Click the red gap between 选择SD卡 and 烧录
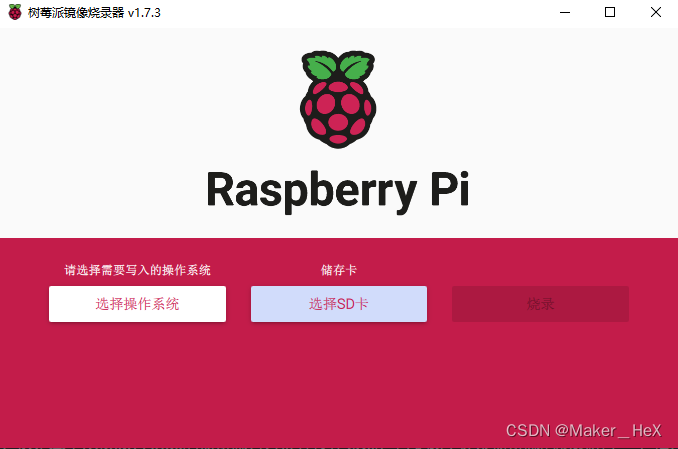 pyautogui.click(x=439, y=304)
